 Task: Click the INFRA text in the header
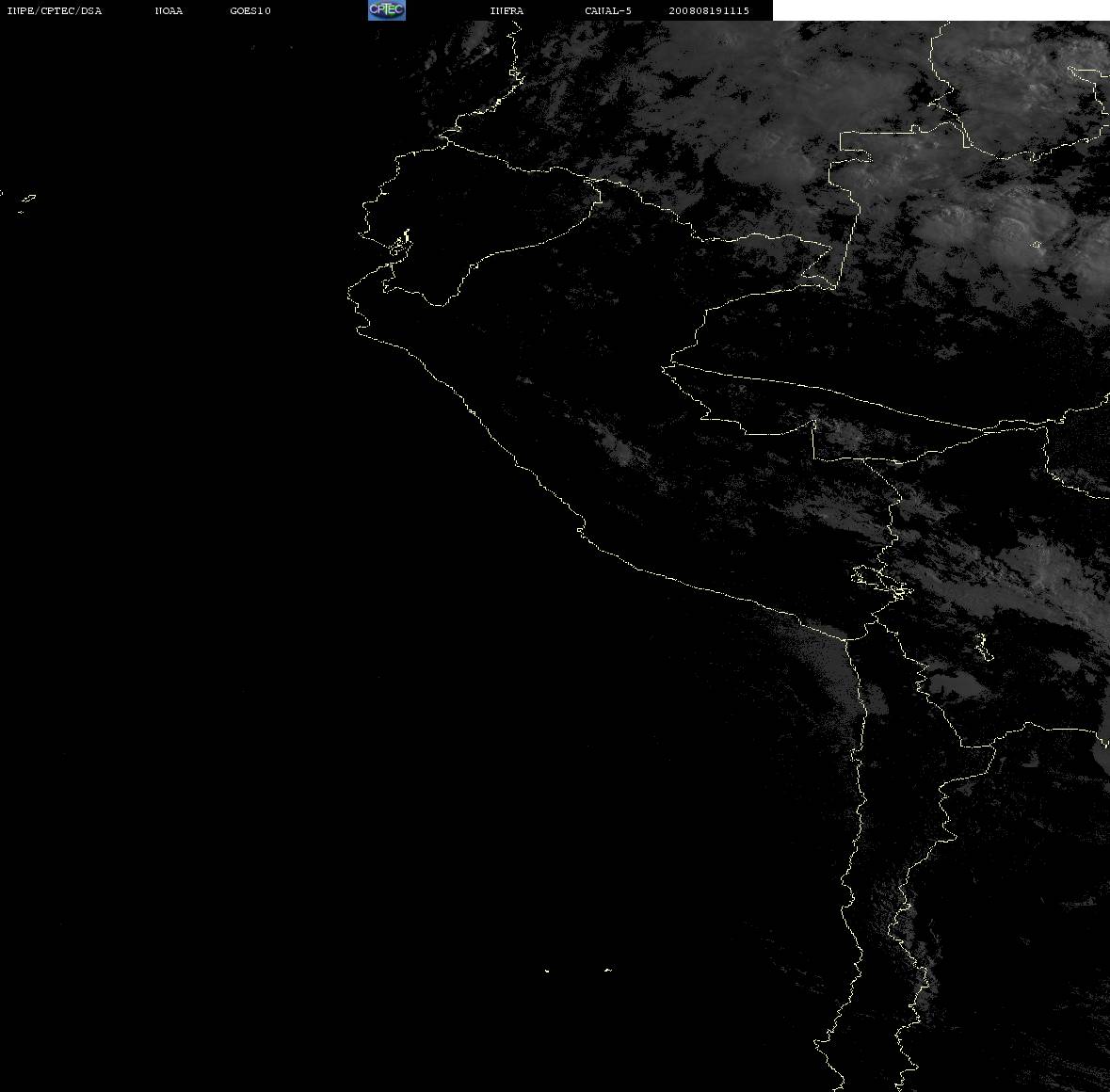click(x=507, y=10)
